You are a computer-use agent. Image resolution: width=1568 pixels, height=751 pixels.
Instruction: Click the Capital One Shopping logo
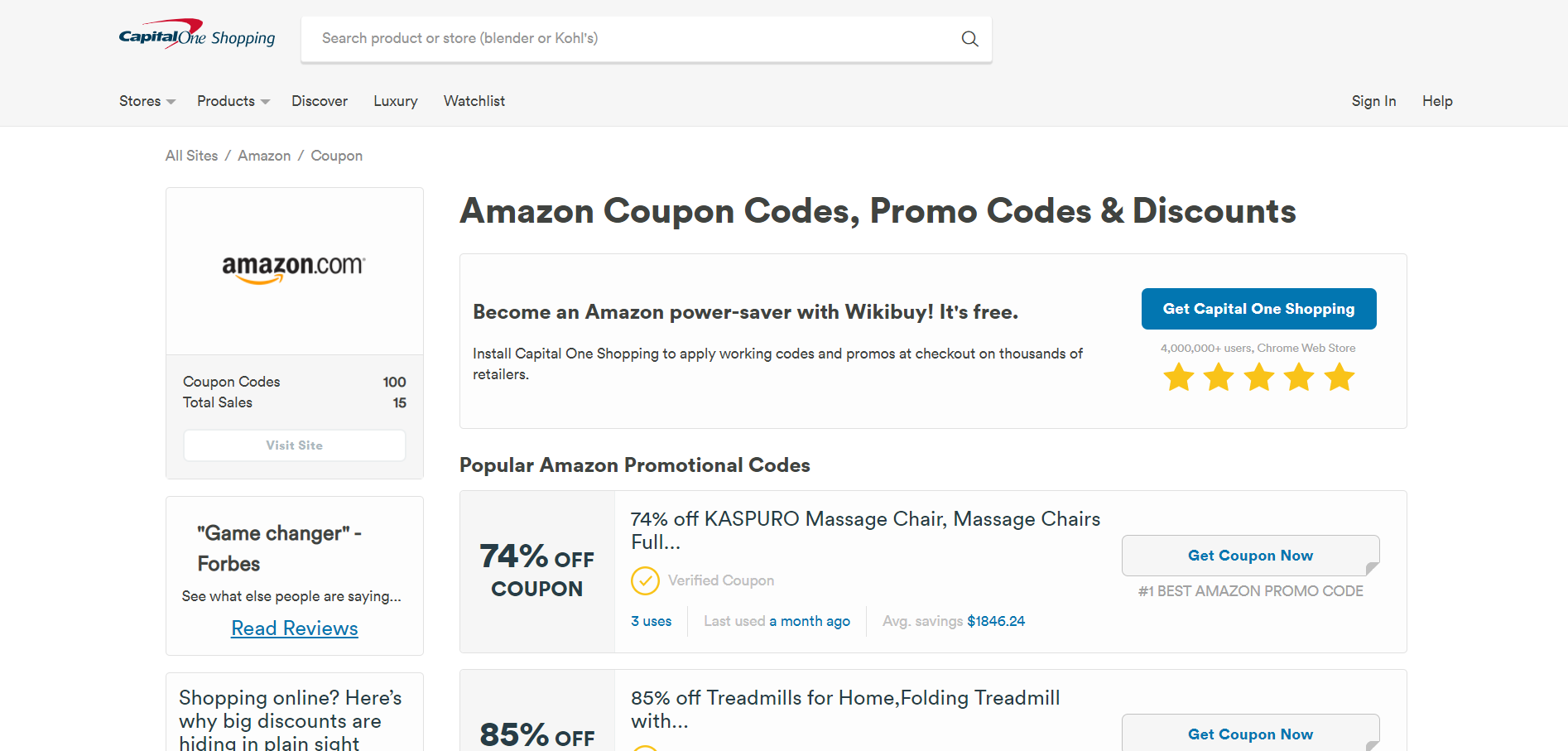point(197,36)
